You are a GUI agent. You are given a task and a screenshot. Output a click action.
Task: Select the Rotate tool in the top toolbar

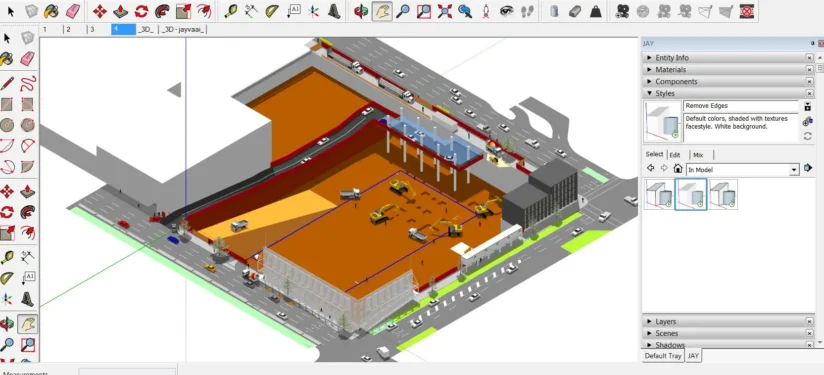141,11
